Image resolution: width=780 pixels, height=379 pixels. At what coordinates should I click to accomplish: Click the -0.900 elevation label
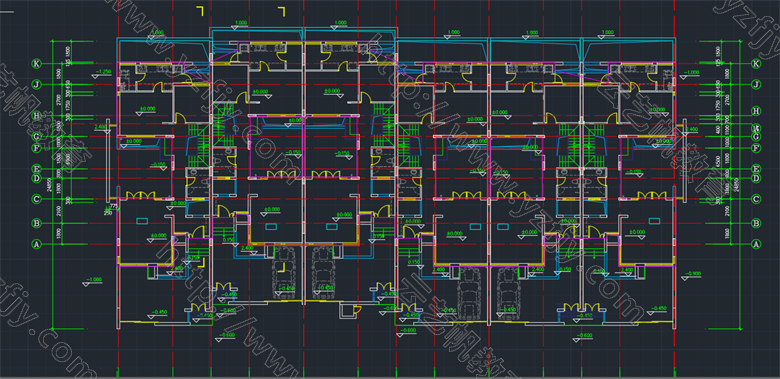pyautogui.click(x=693, y=274)
